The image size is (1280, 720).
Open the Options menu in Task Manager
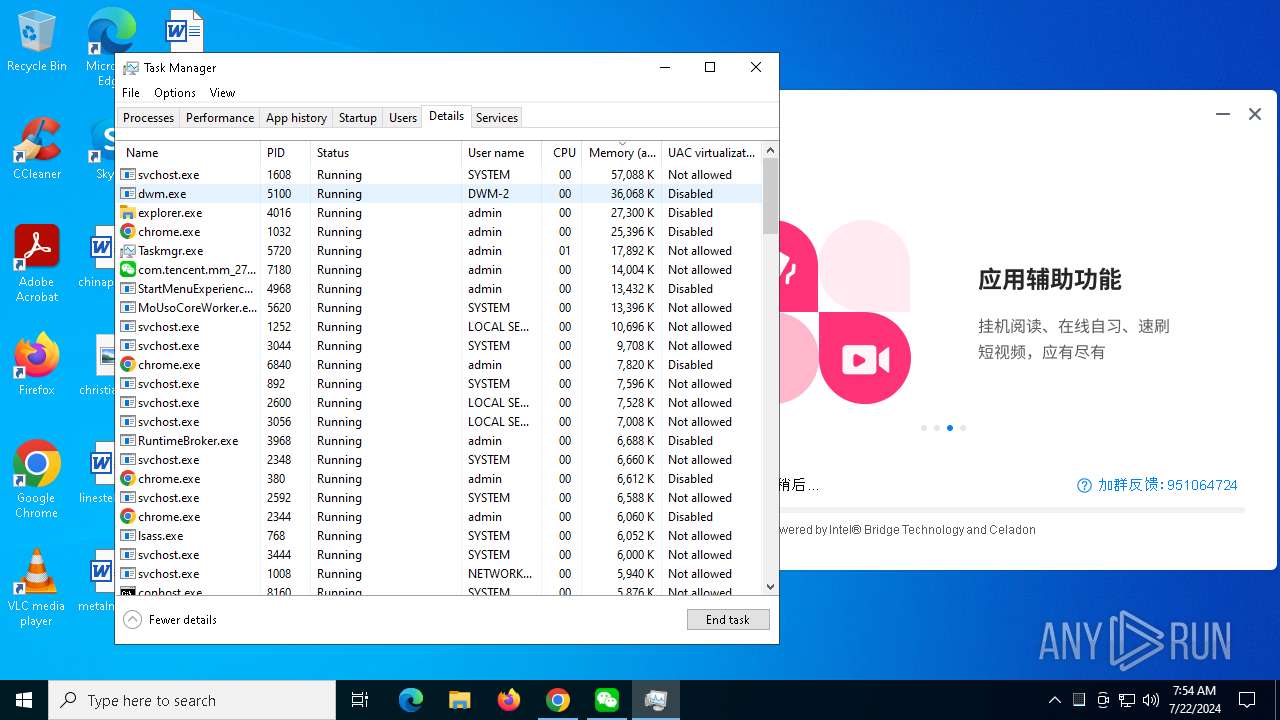point(175,93)
